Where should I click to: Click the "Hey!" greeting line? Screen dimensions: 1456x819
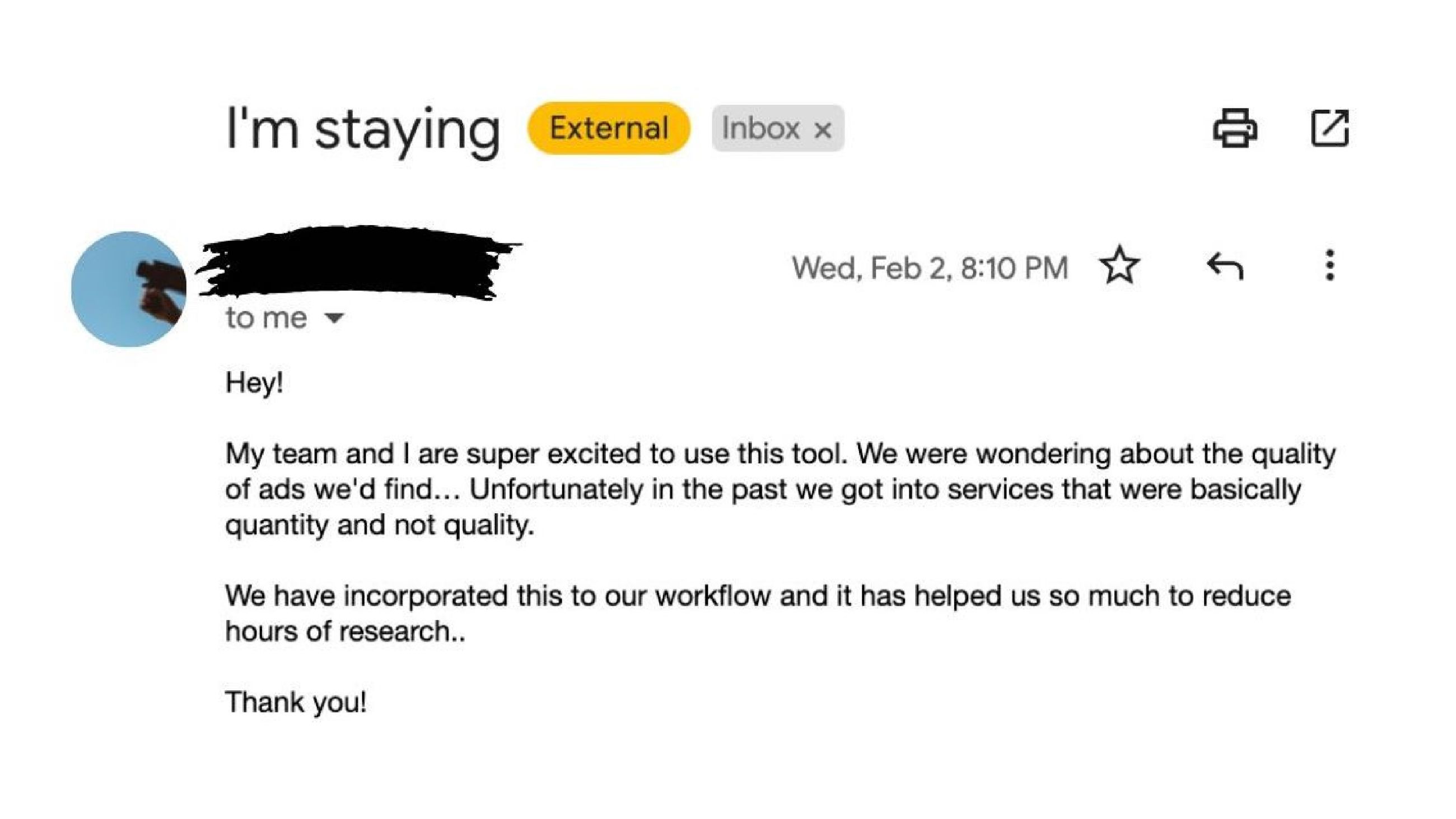pos(254,383)
